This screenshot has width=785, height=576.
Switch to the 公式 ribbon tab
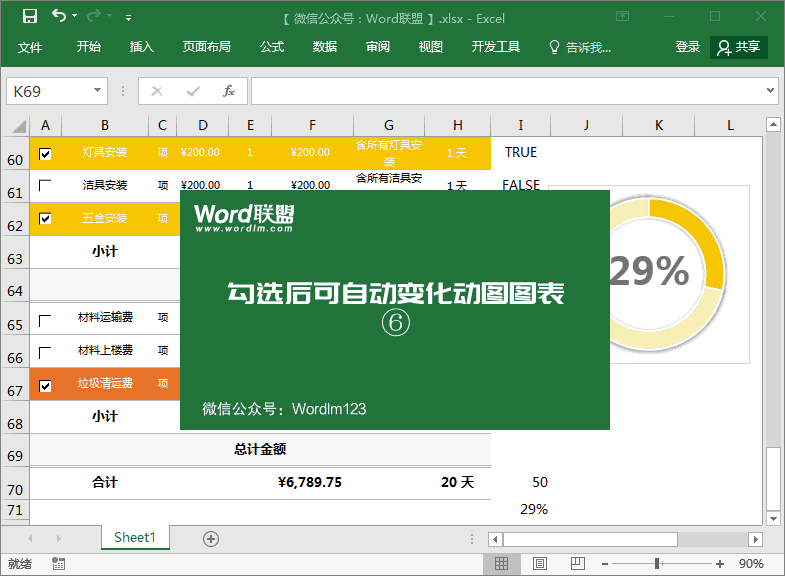(x=272, y=47)
